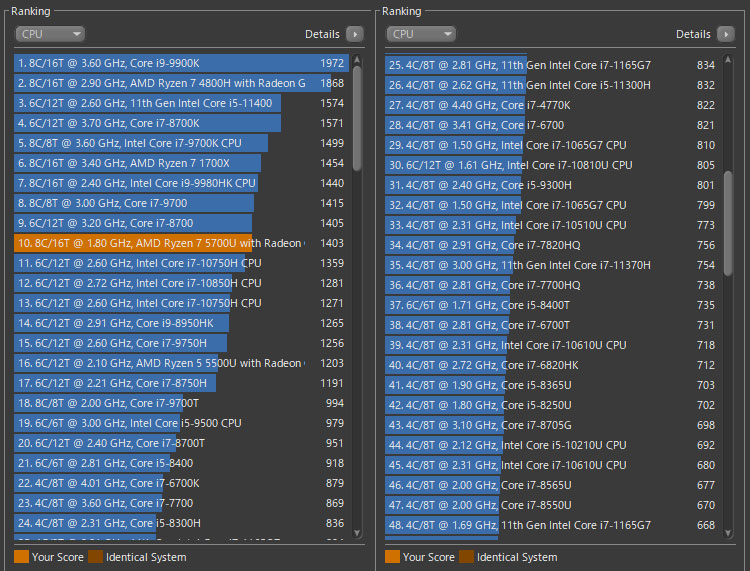This screenshot has height=571, width=750.
Task: Click scroll up arrow in left ranking list
Action: tap(357, 60)
